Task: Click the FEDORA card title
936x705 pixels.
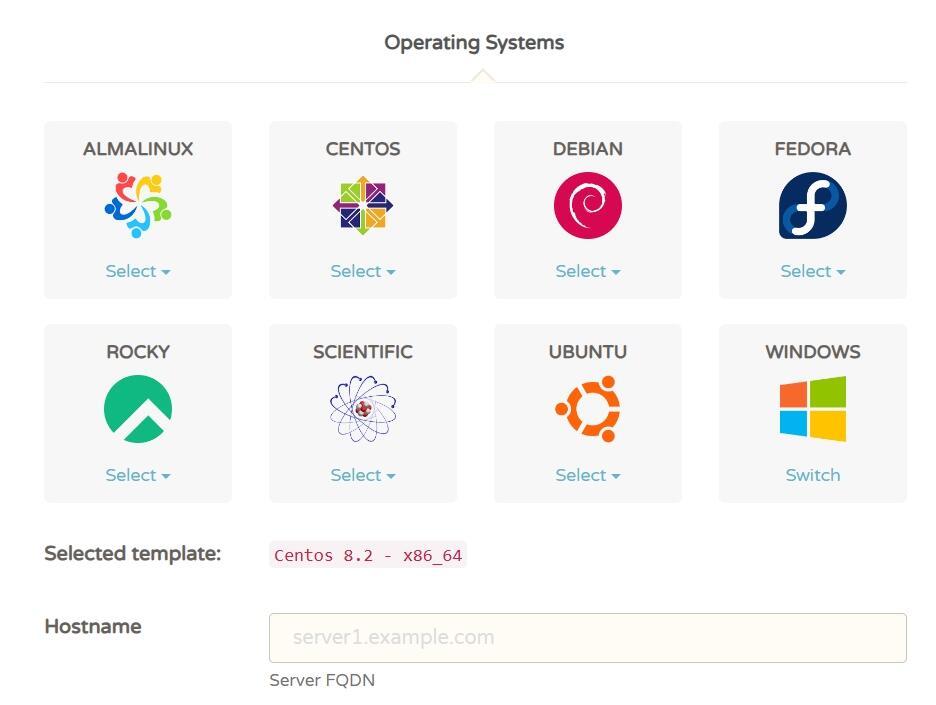Action: coord(812,149)
